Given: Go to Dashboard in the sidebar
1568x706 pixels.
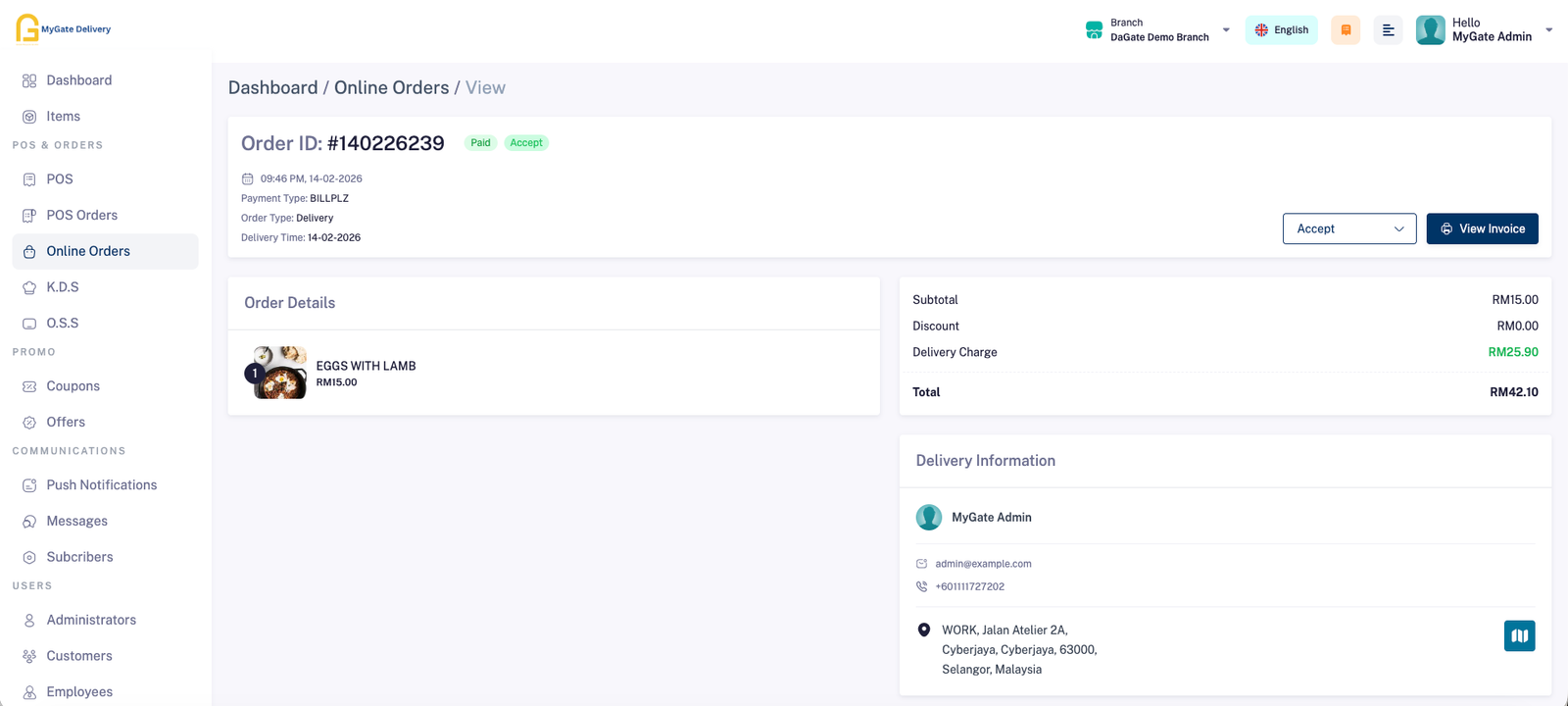Looking at the screenshot, I should (x=78, y=80).
